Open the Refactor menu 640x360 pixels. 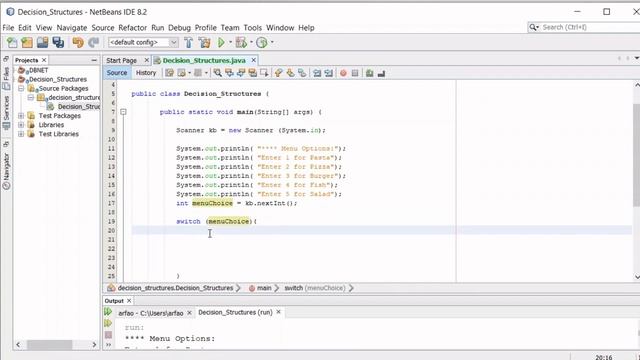[132, 28]
